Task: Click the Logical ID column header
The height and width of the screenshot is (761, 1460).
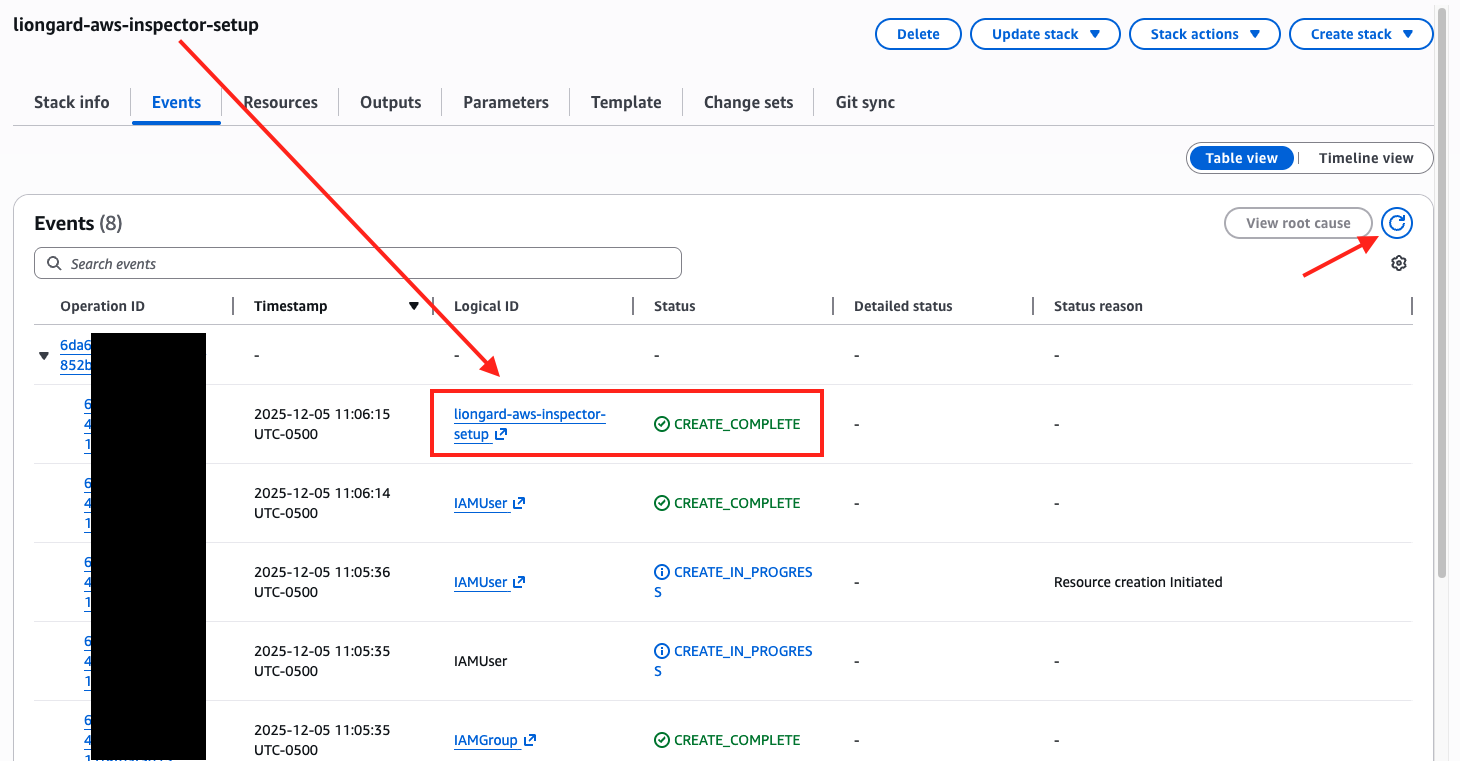Action: click(x=486, y=306)
